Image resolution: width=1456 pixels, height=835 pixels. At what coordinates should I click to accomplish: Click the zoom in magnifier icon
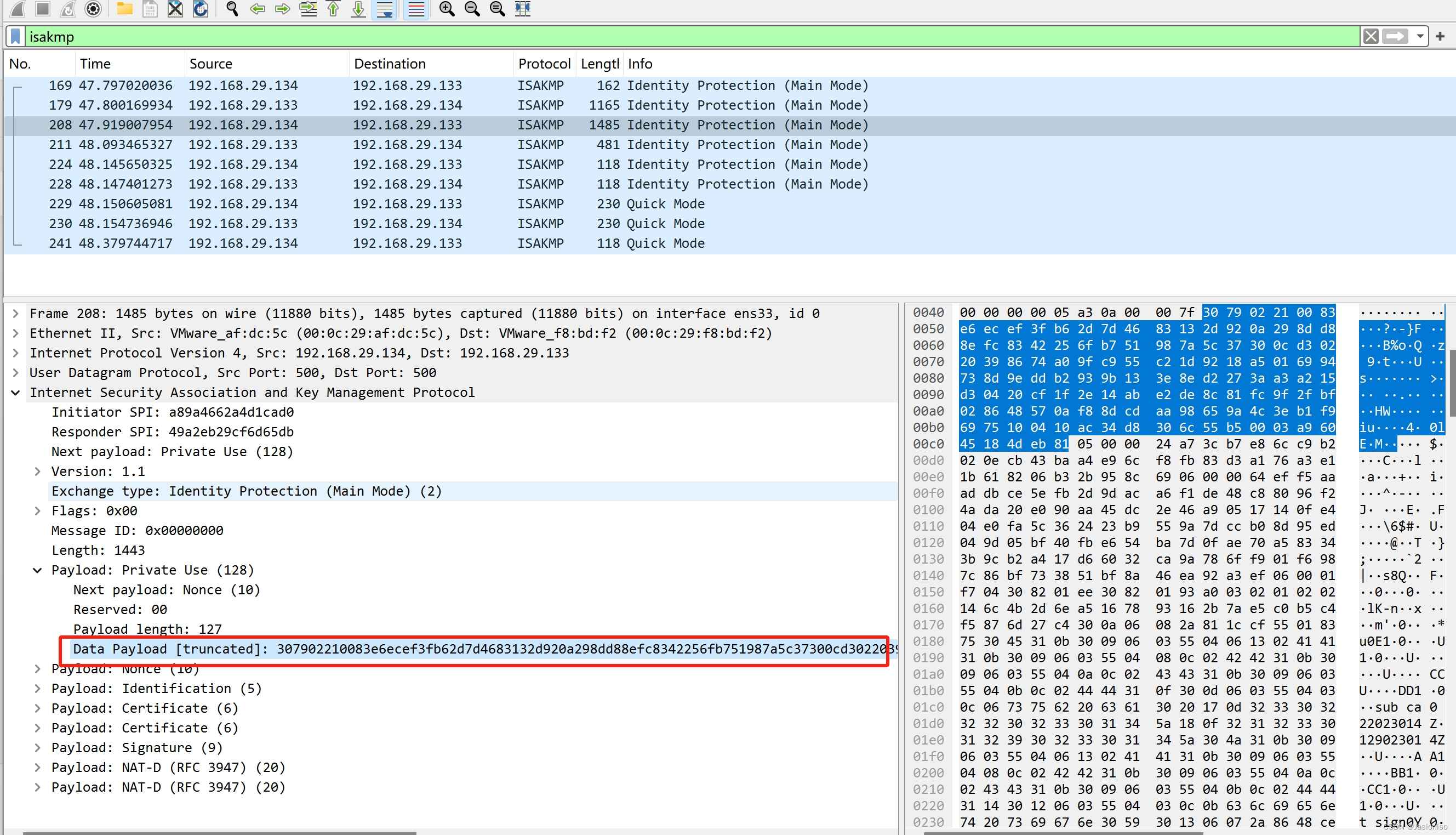(447, 9)
